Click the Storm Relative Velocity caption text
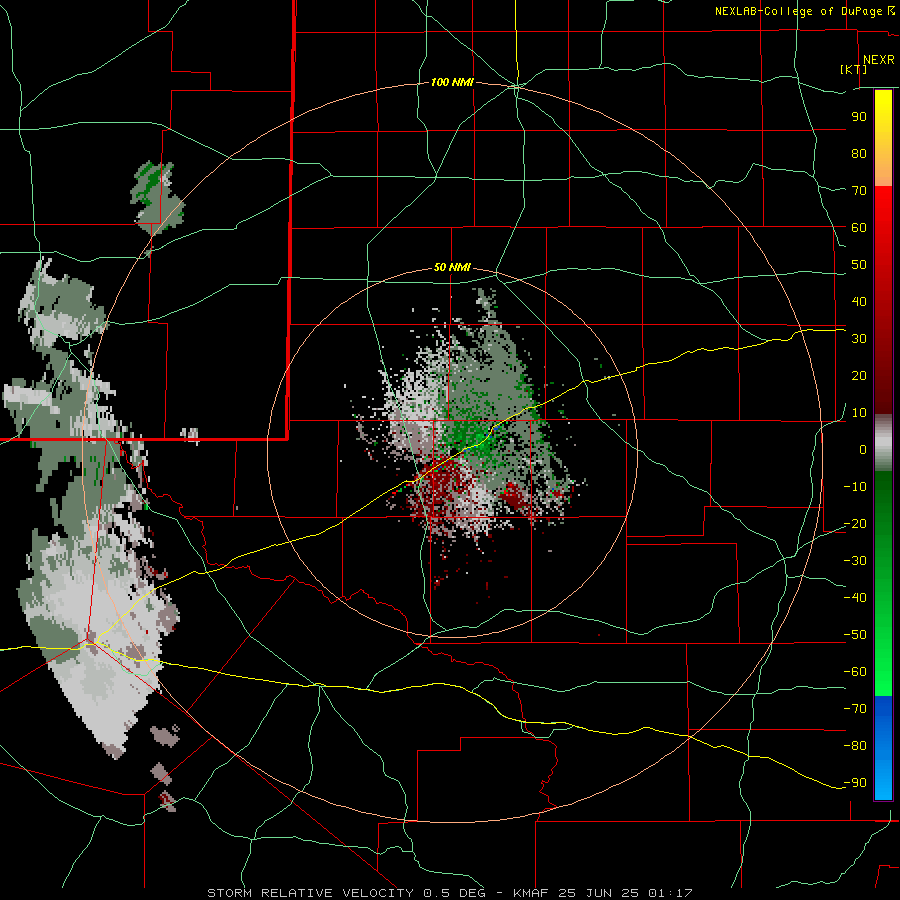Viewport: 900px width, 900px height. pos(449,893)
